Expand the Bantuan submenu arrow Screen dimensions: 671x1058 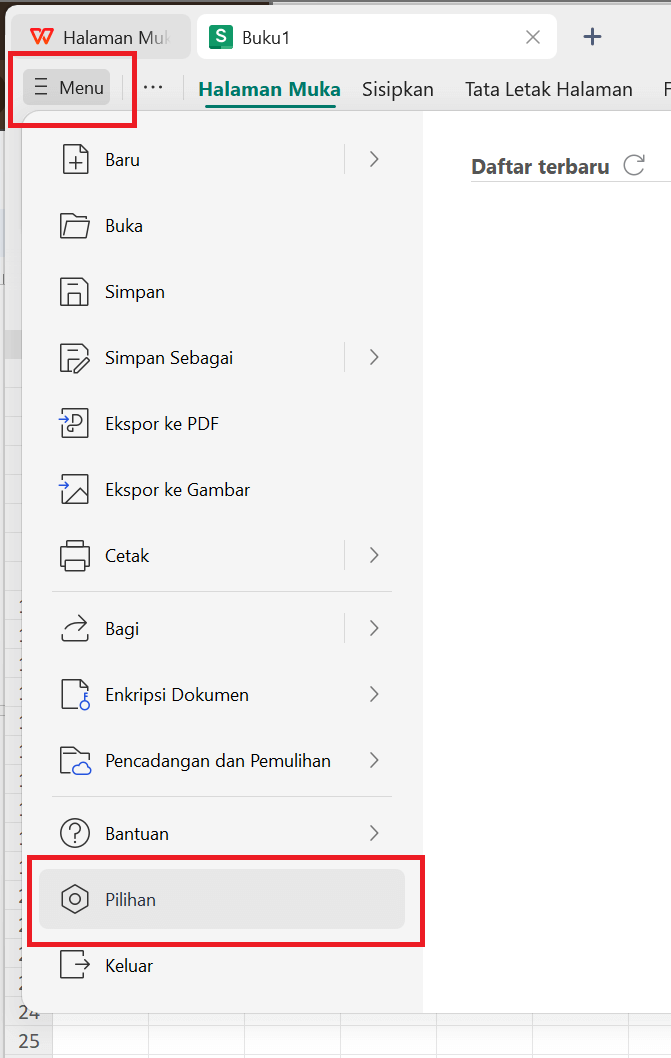[373, 833]
